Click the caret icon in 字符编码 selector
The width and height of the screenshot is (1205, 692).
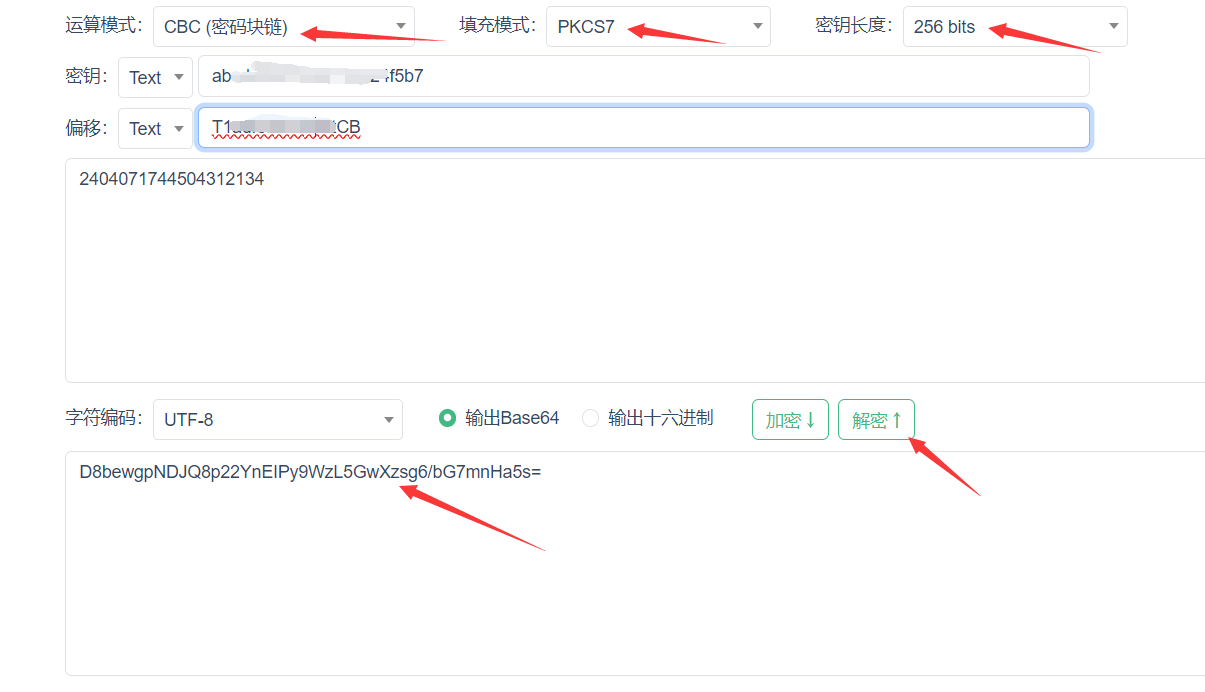pyautogui.click(x=389, y=420)
